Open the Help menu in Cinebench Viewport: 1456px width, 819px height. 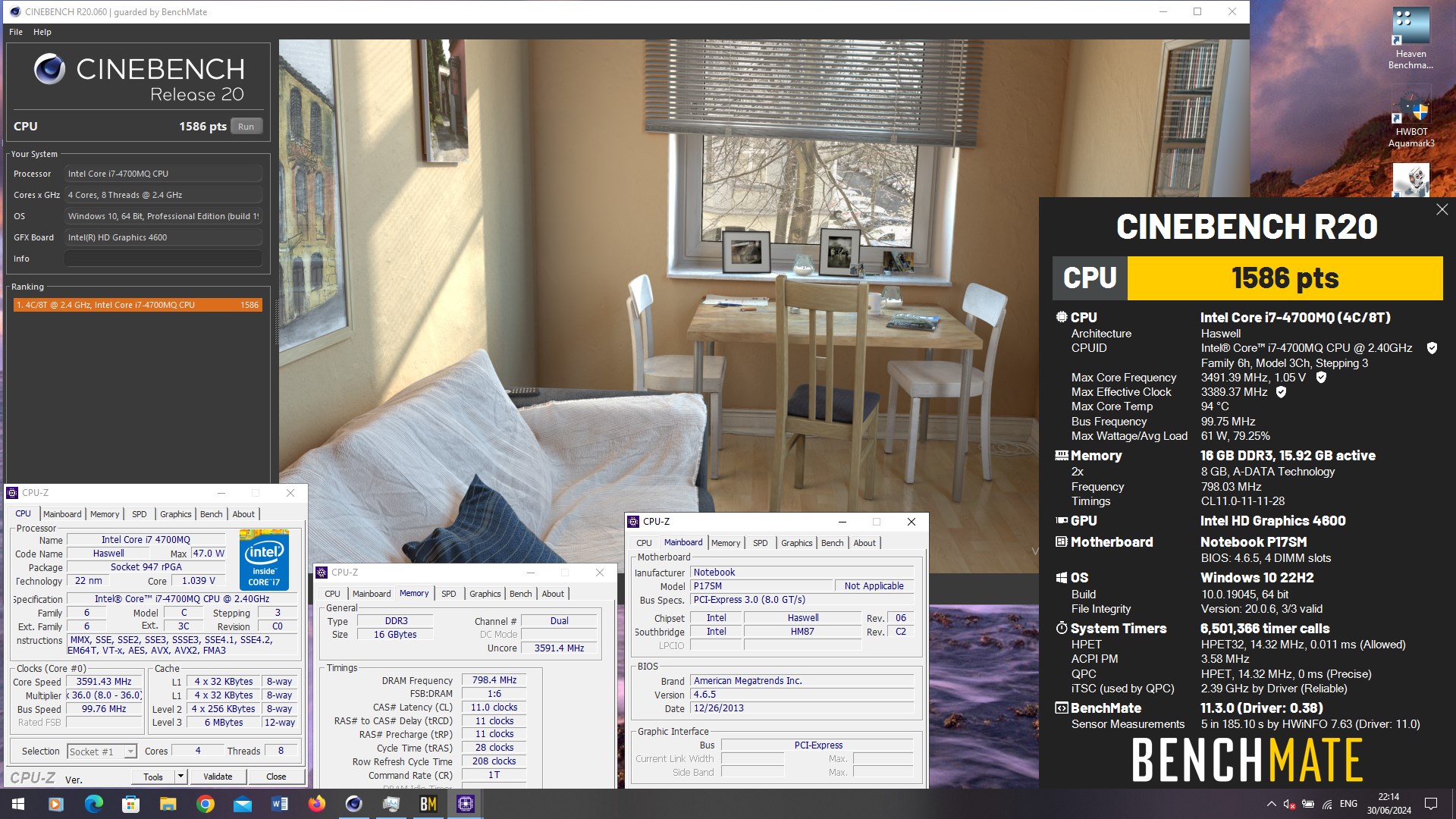[42, 32]
